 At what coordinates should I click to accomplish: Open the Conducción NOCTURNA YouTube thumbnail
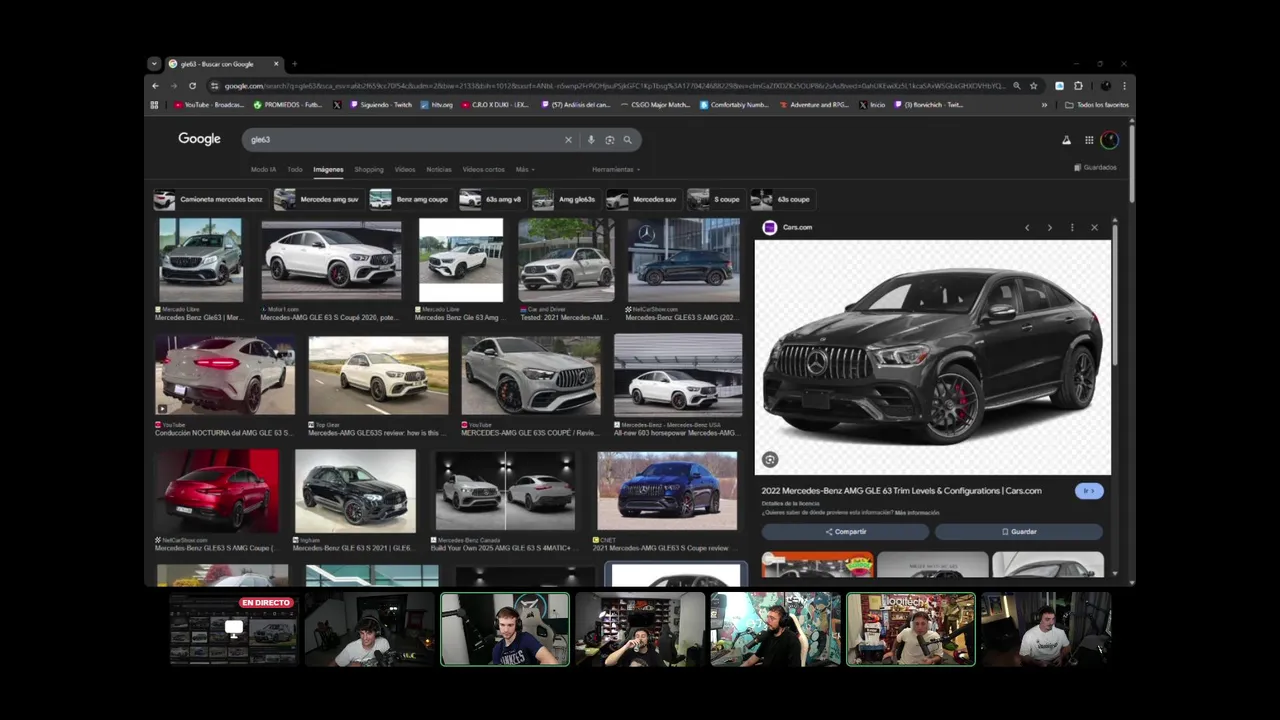225,375
